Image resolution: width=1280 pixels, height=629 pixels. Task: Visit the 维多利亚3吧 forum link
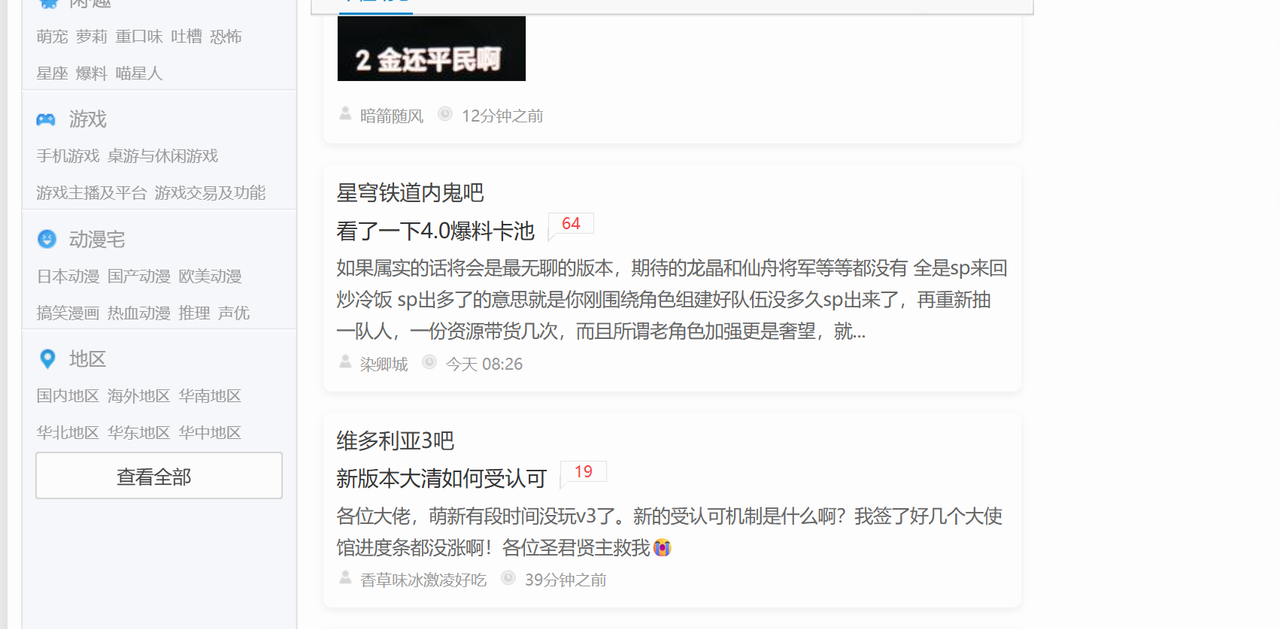click(x=396, y=441)
